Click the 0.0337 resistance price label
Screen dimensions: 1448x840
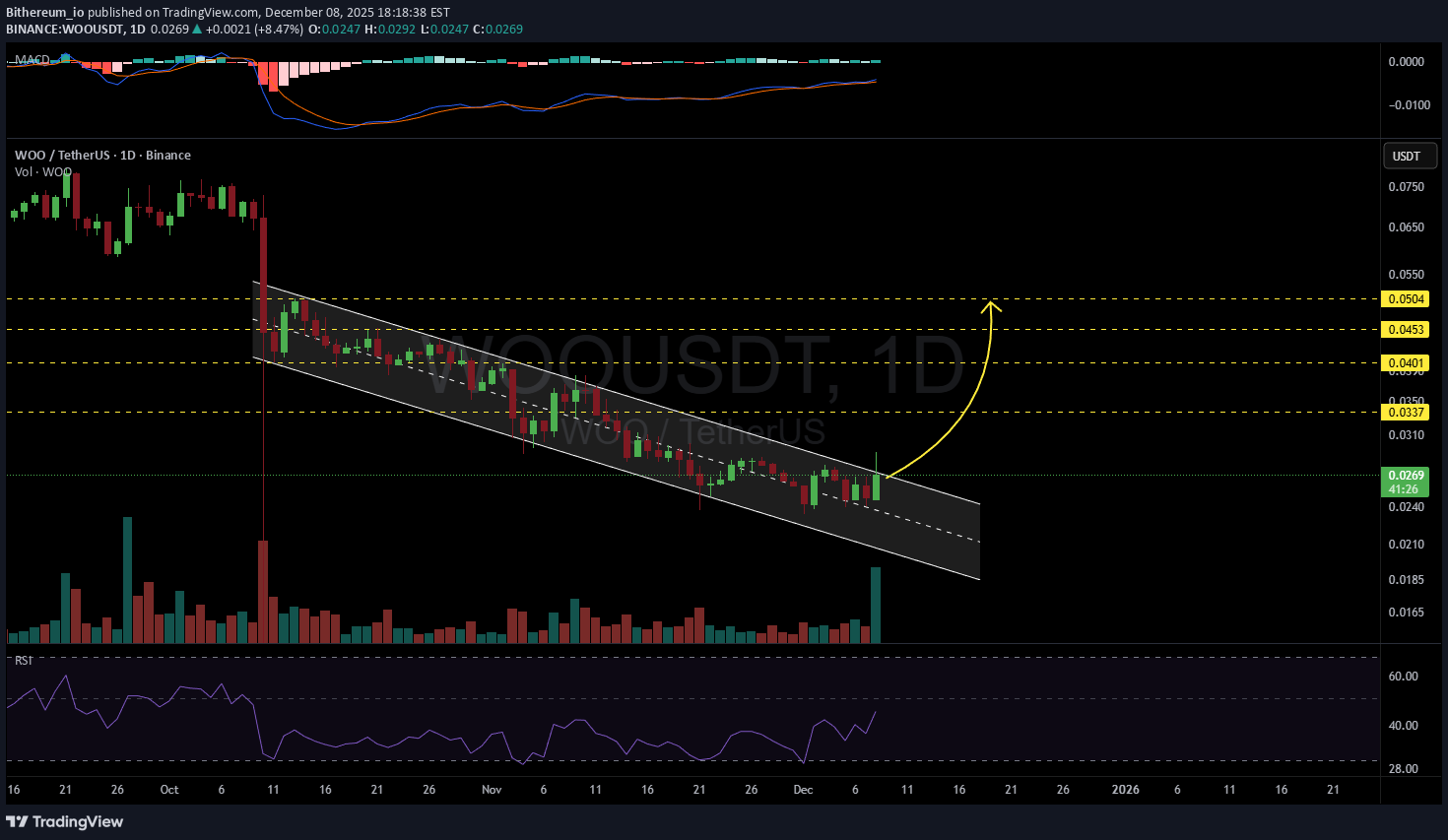click(1406, 413)
